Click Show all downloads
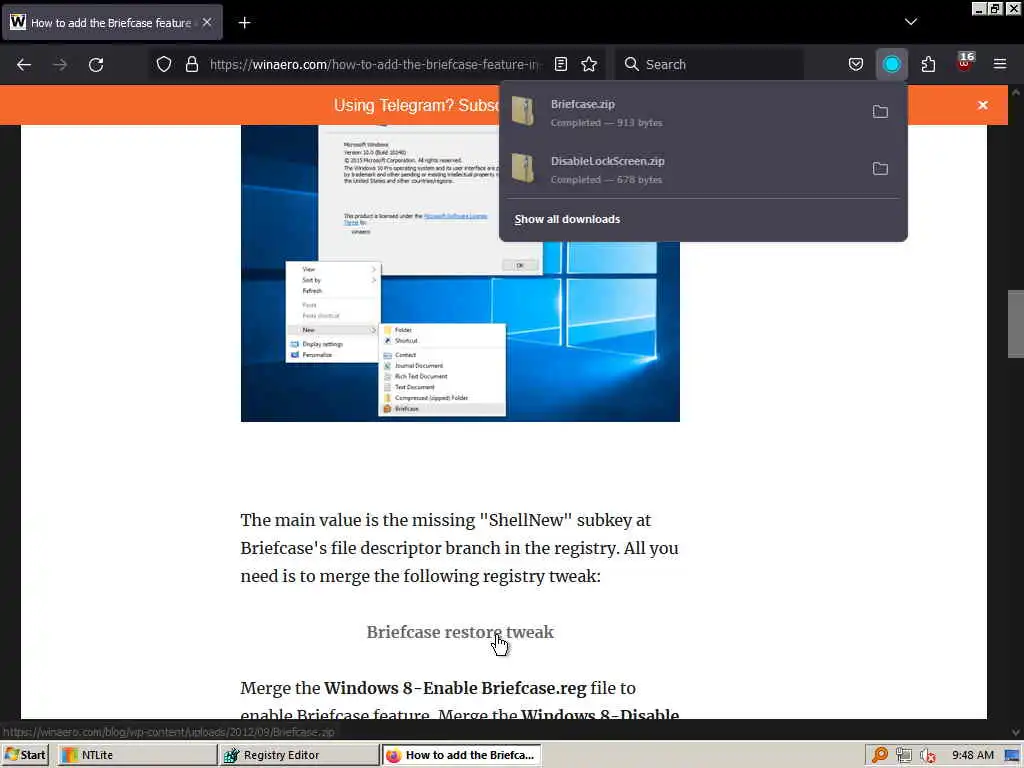Image resolution: width=1024 pixels, height=768 pixels. 568,219
